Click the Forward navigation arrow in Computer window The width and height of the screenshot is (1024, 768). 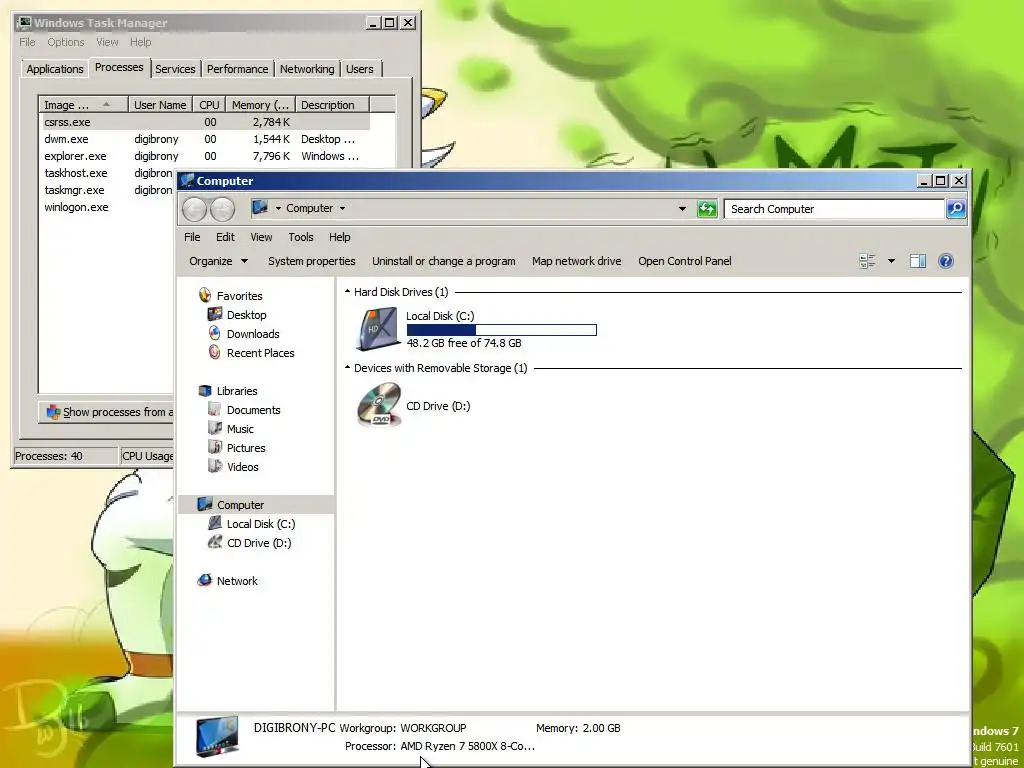tap(223, 209)
